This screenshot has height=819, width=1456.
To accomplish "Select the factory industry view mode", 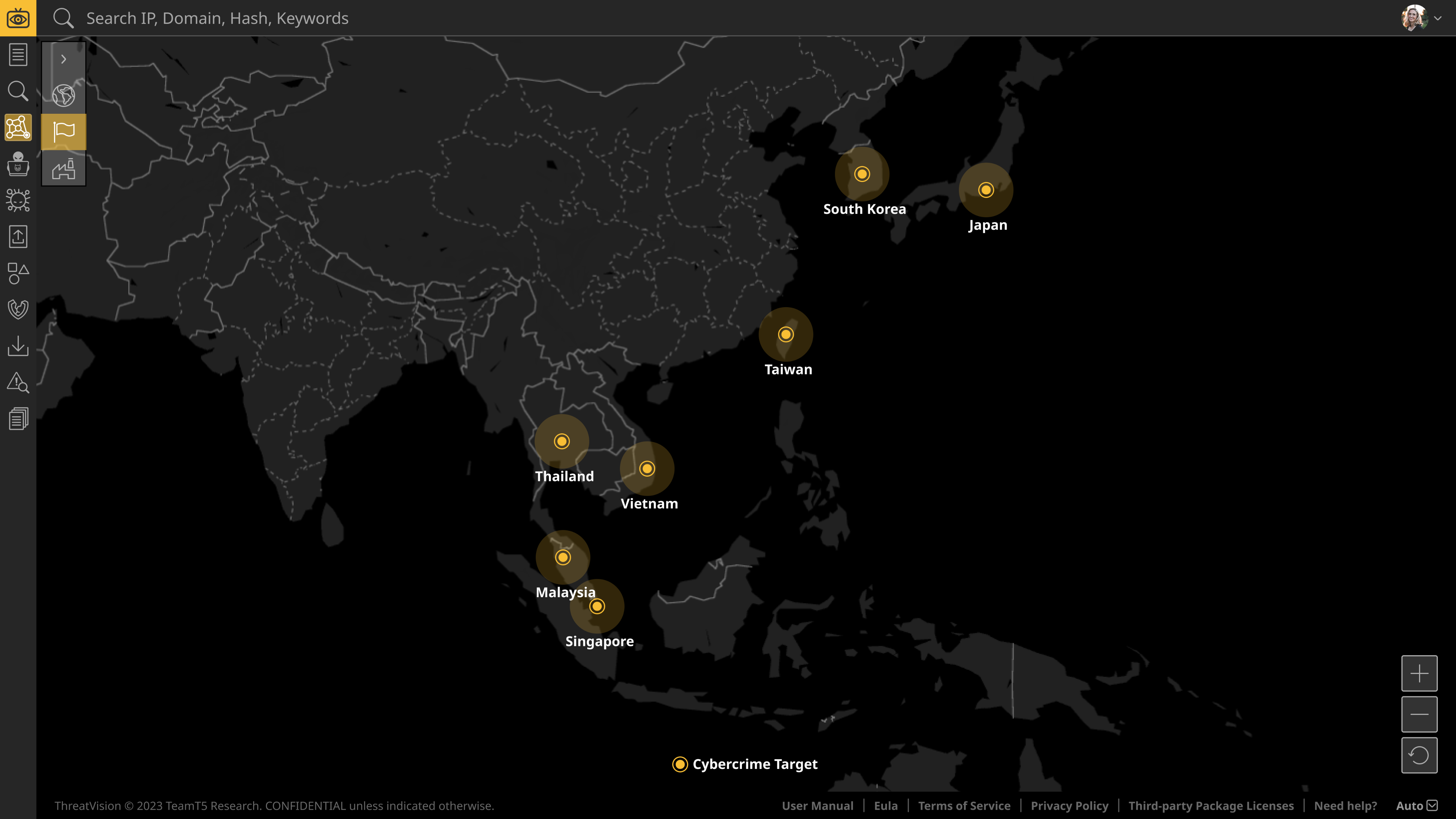I will click(63, 168).
